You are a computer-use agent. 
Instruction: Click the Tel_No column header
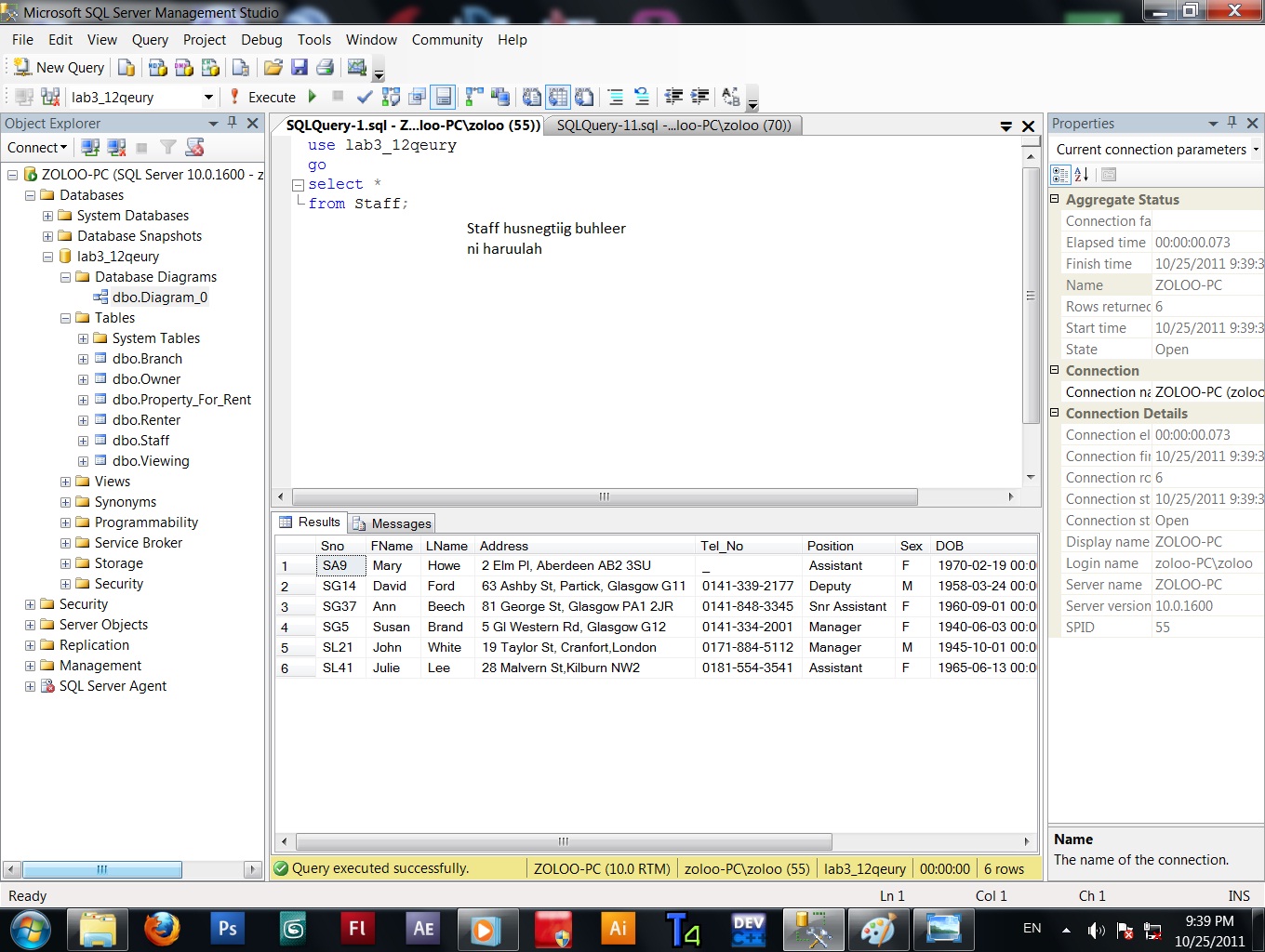pyautogui.click(x=749, y=546)
